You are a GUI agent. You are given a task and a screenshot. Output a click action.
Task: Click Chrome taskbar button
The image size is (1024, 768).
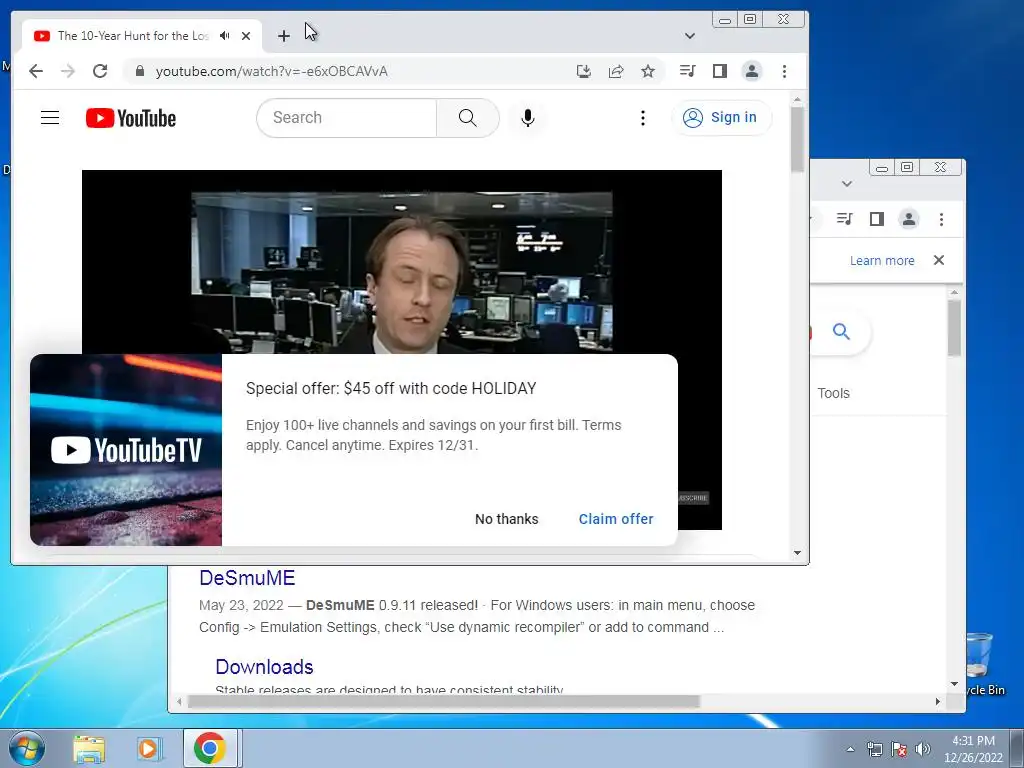210,748
